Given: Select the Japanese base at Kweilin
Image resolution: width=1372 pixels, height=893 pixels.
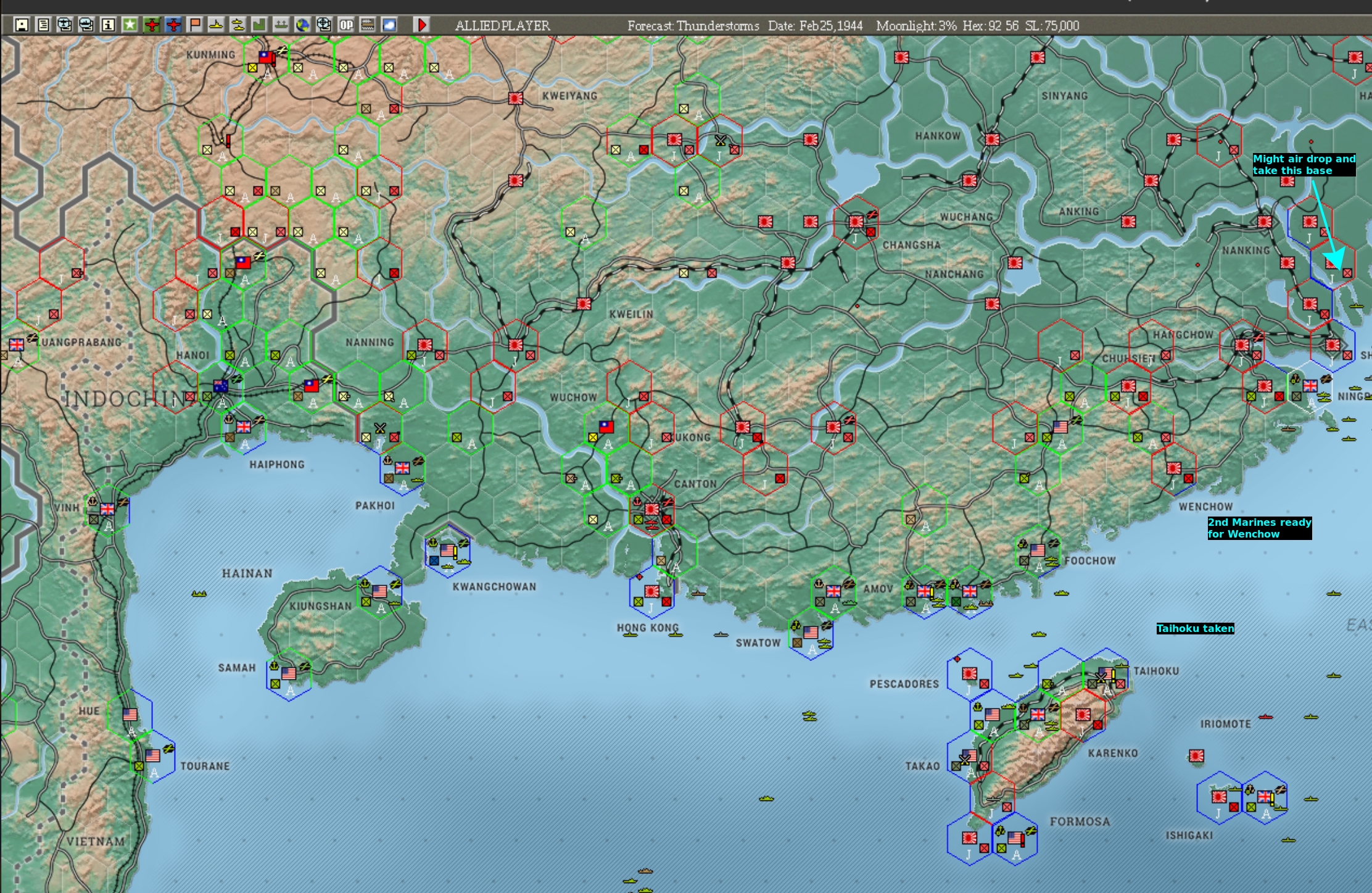Looking at the screenshot, I should (x=584, y=304).
